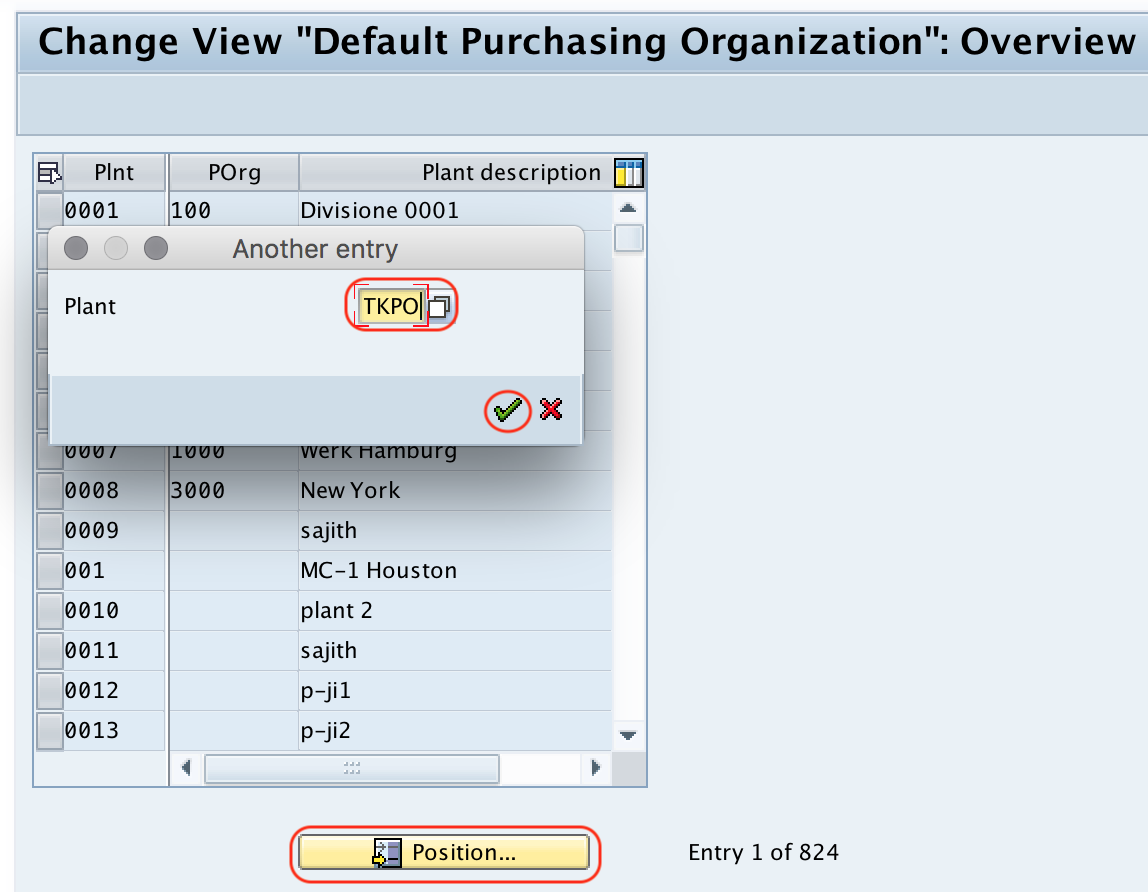Click the Plnt column header
The height and width of the screenshot is (892, 1148).
(x=113, y=172)
